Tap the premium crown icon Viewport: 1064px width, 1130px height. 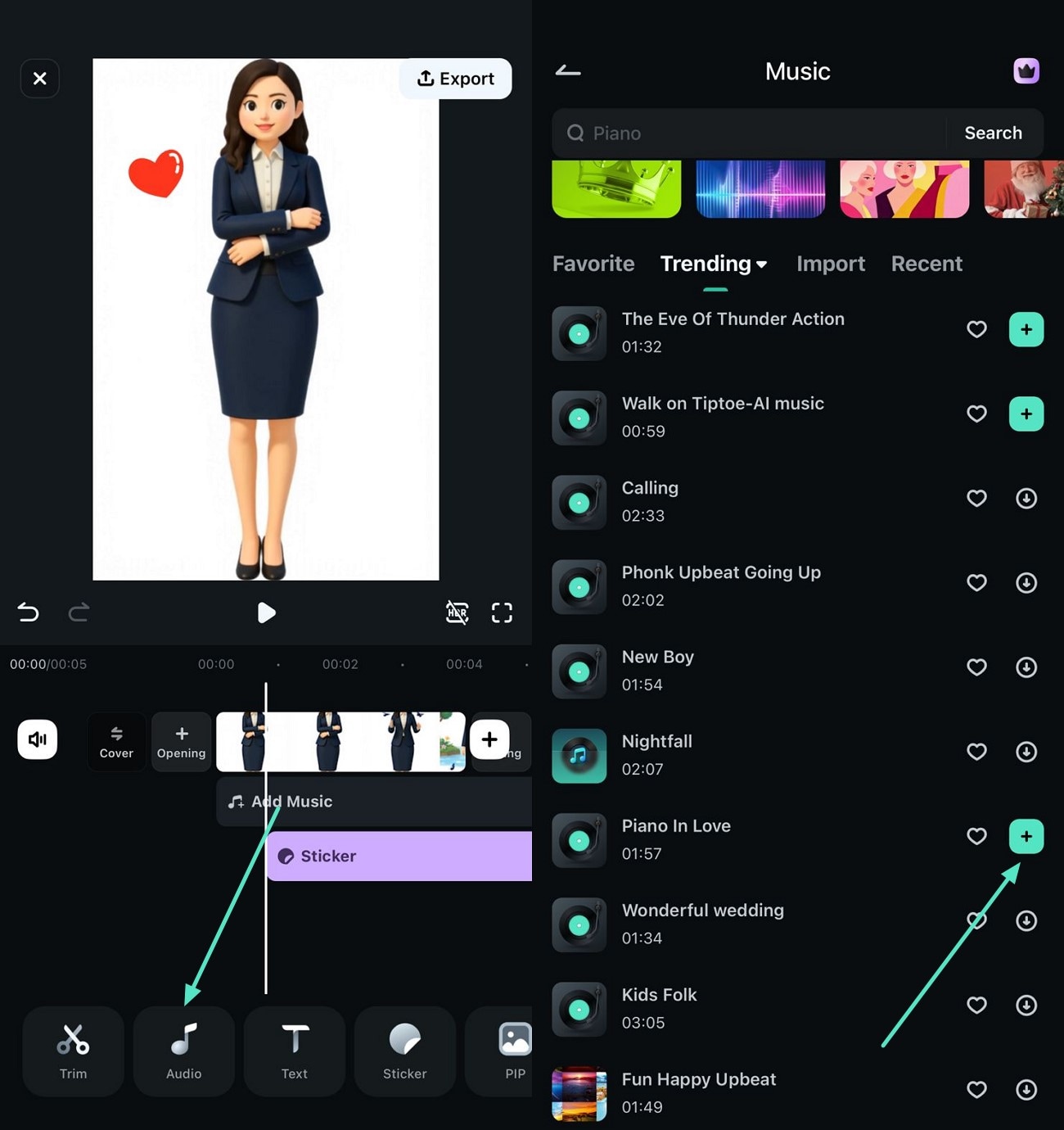tap(1026, 71)
